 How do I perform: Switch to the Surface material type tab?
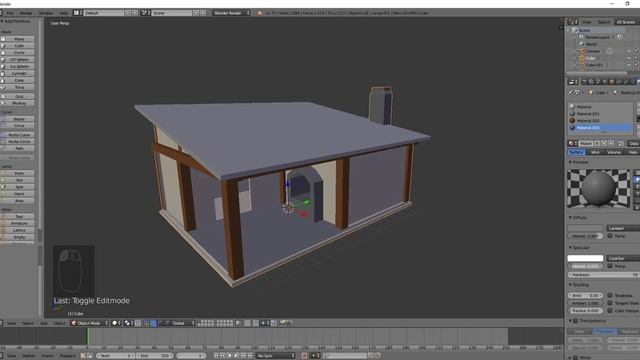pos(576,152)
